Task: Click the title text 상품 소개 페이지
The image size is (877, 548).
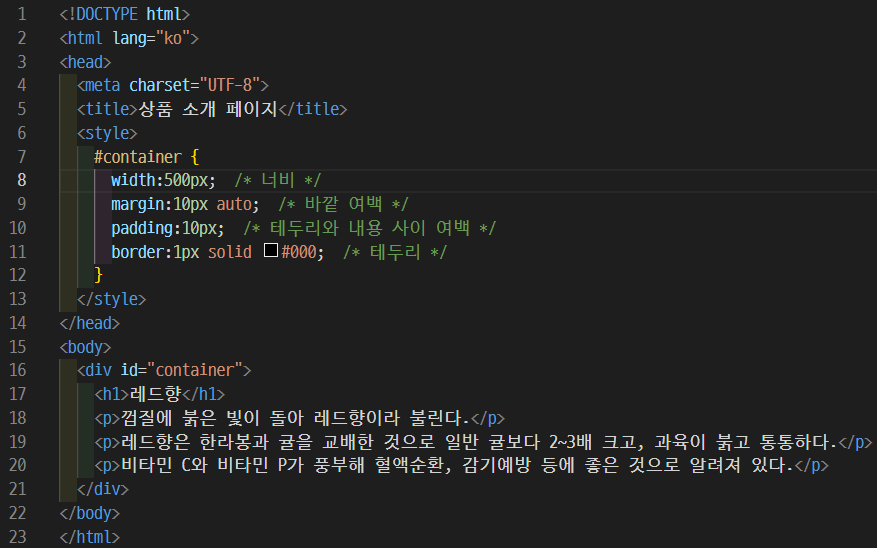Action: 208,109
